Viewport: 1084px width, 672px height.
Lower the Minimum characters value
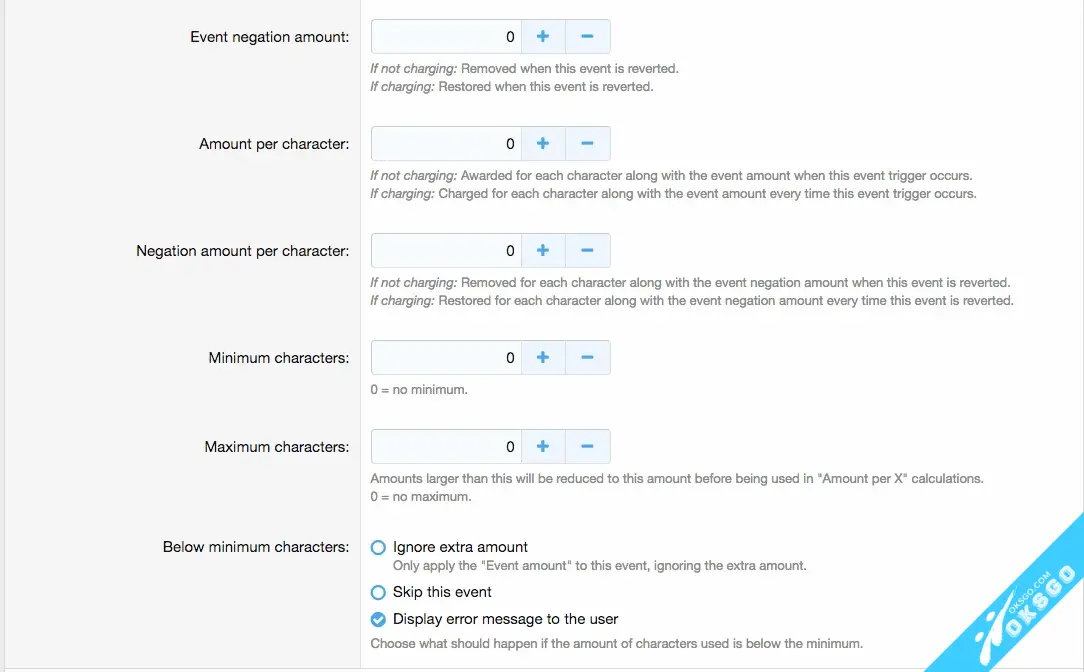click(x=587, y=358)
